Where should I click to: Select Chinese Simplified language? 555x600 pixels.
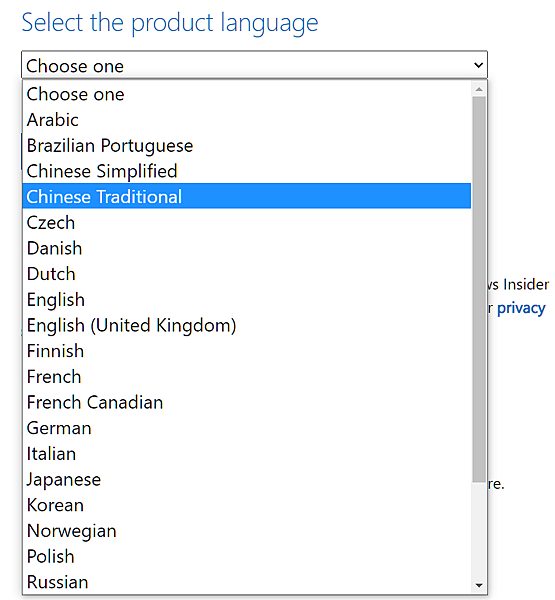coord(246,171)
